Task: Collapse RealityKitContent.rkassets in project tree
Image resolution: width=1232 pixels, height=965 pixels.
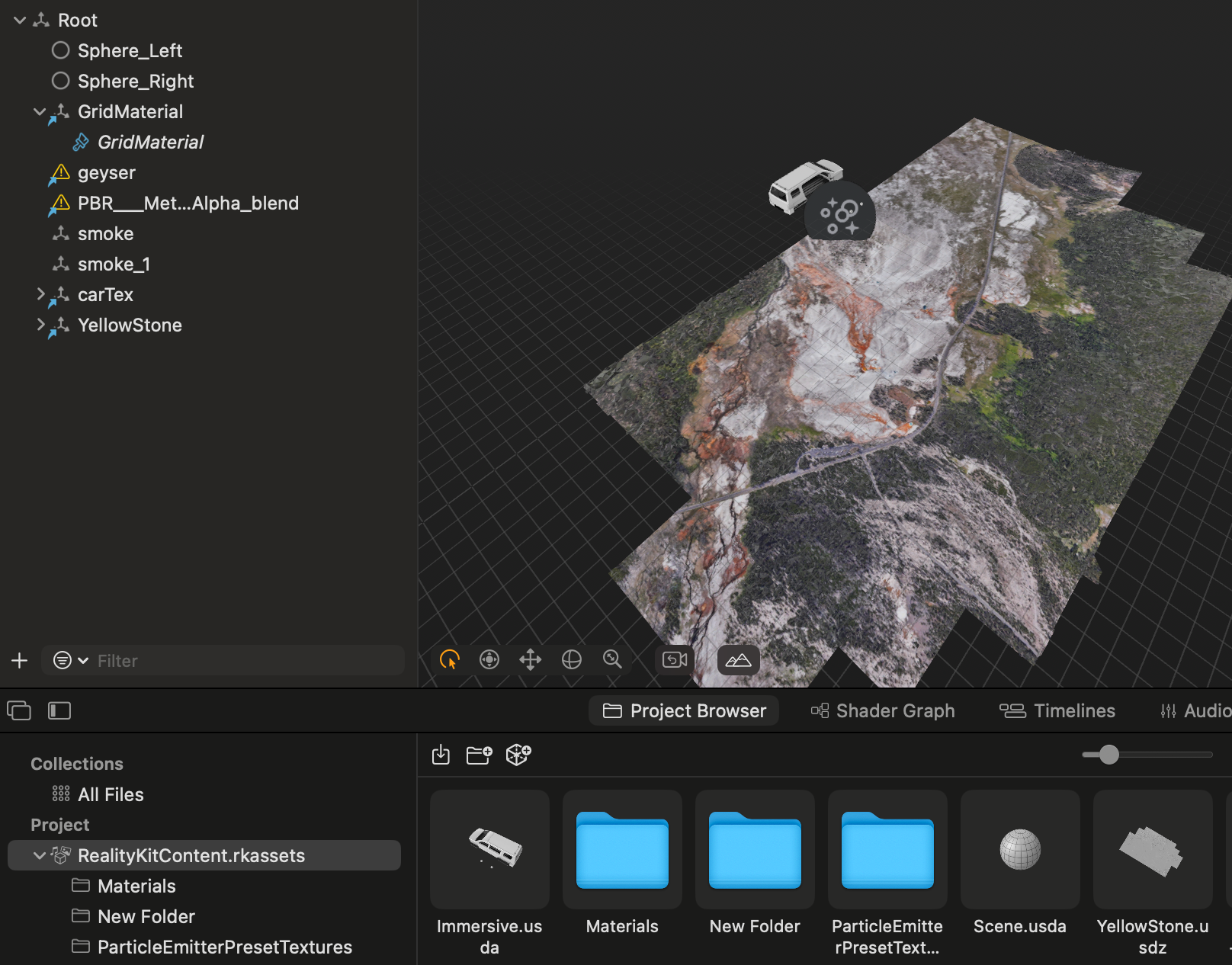Action: pos(40,855)
